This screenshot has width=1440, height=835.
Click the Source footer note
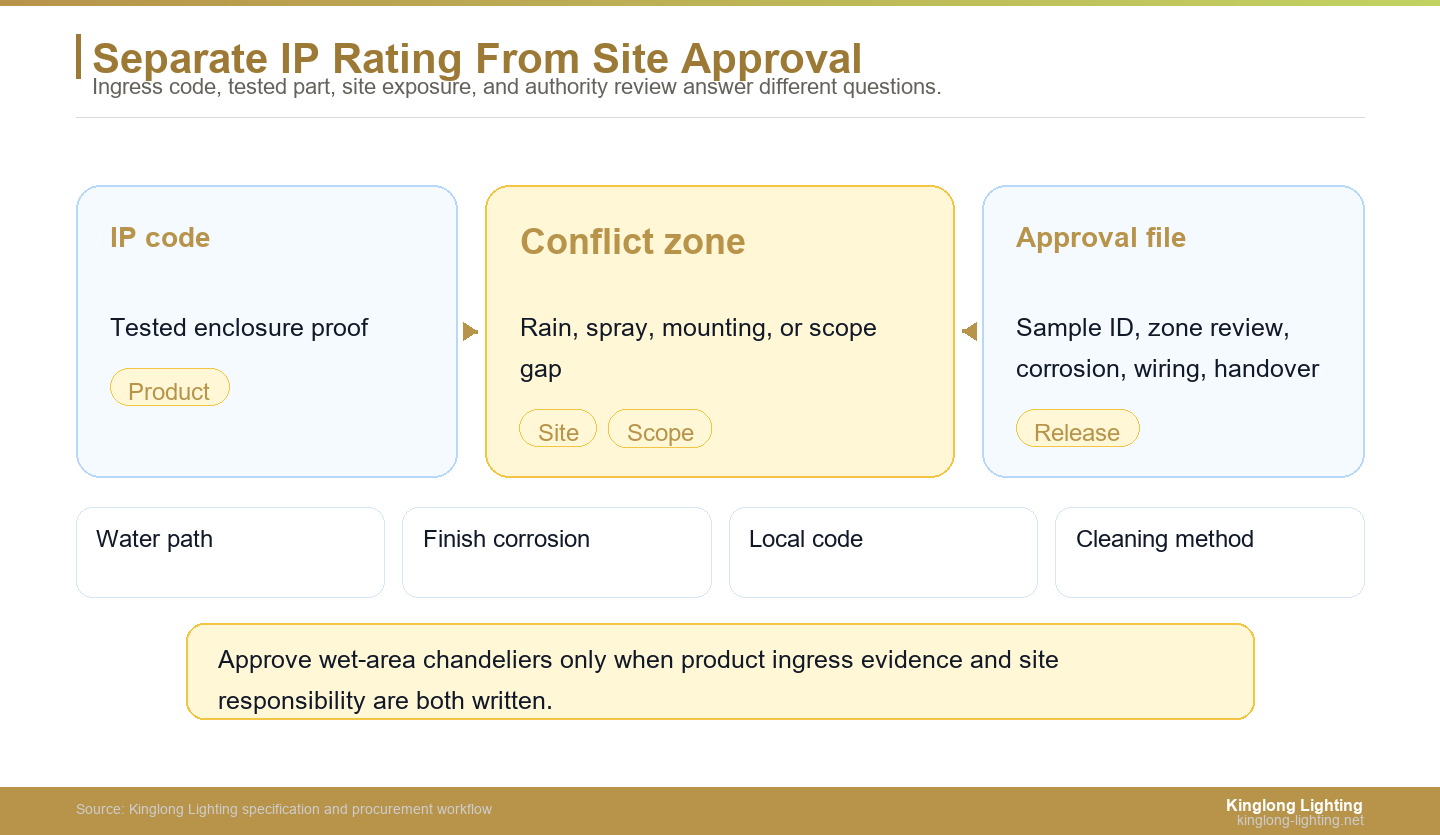pyautogui.click(x=284, y=809)
